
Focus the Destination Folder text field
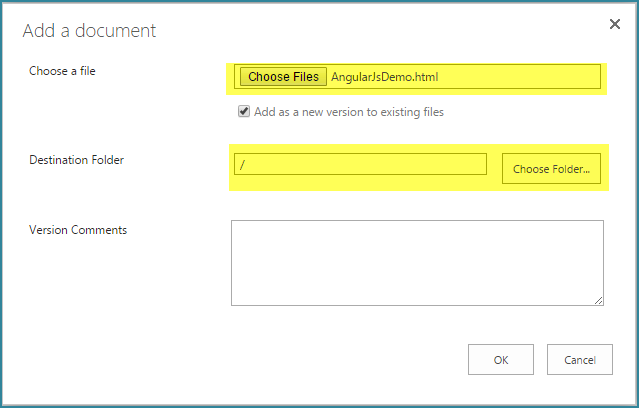pyautogui.click(x=360, y=164)
